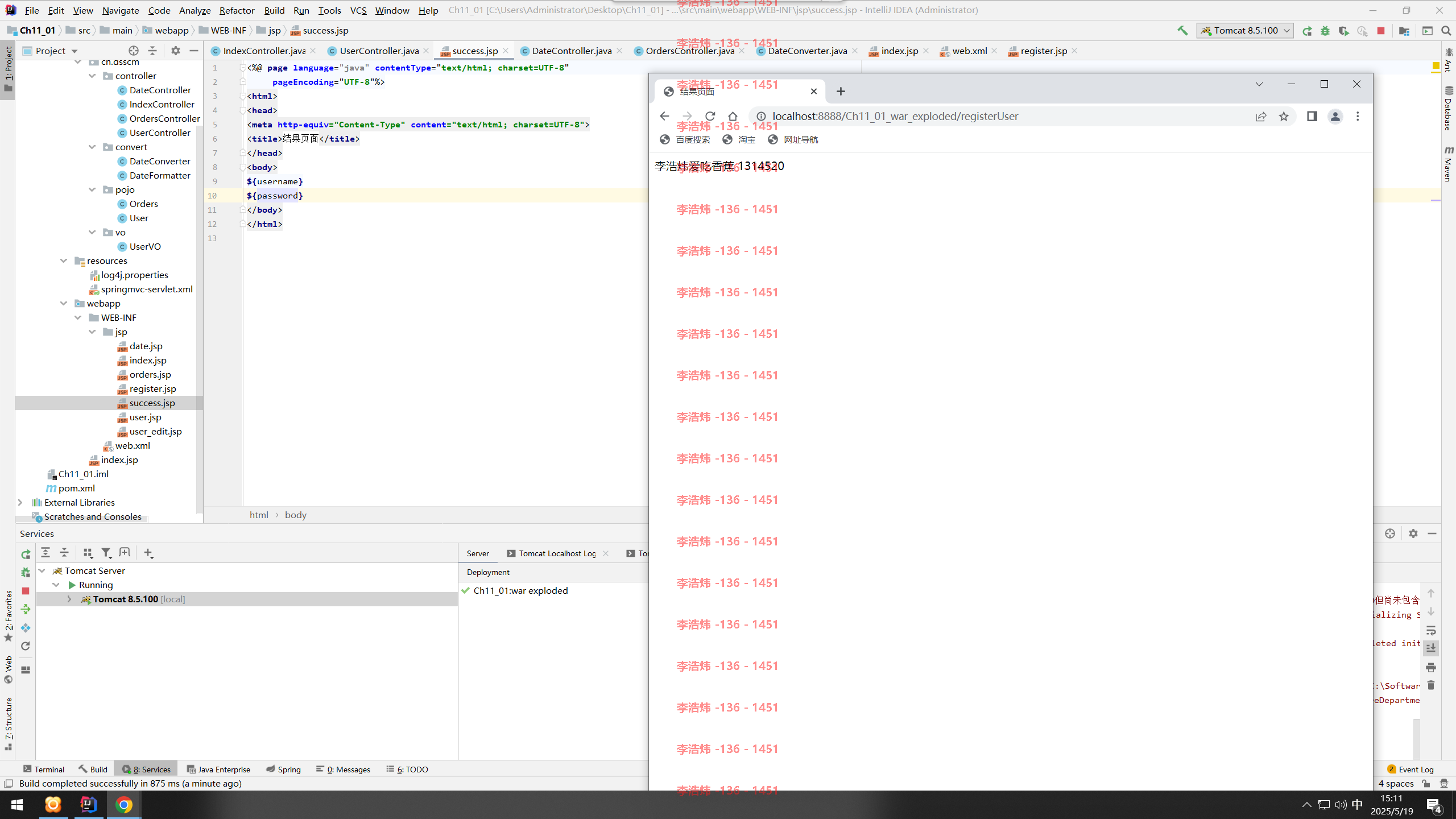Collapse the controller package folder
This screenshot has height=819, width=1456.
[x=92, y=76]
